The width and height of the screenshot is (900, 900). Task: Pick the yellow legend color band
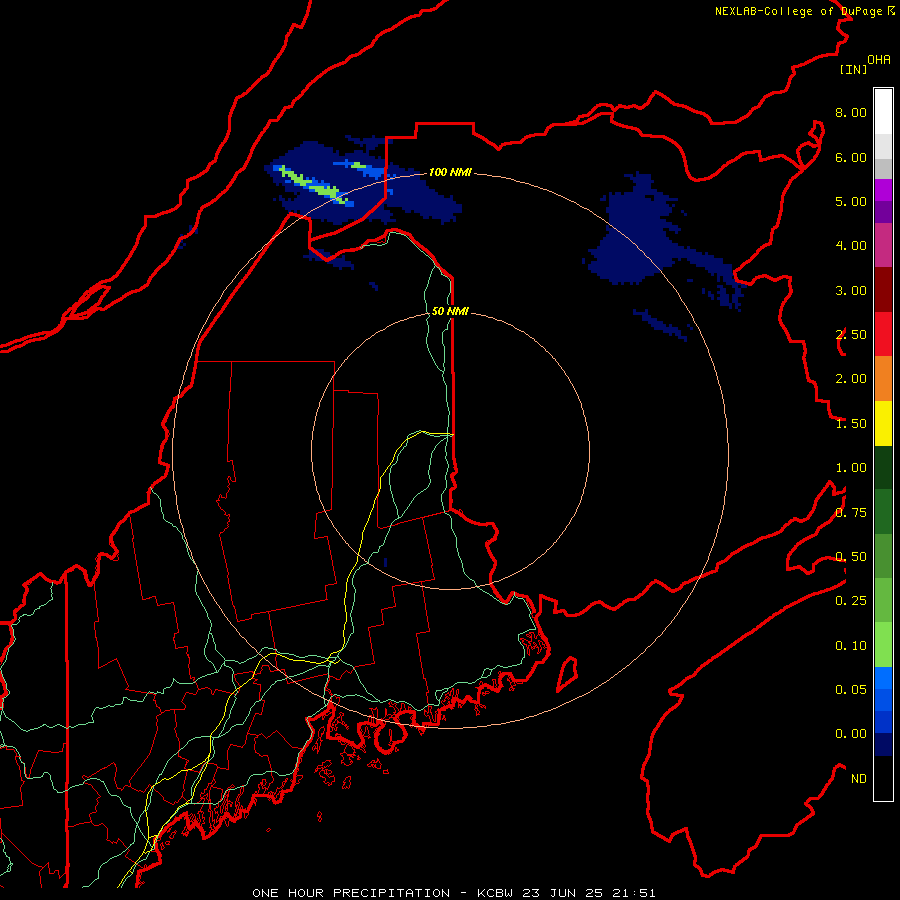883,424
